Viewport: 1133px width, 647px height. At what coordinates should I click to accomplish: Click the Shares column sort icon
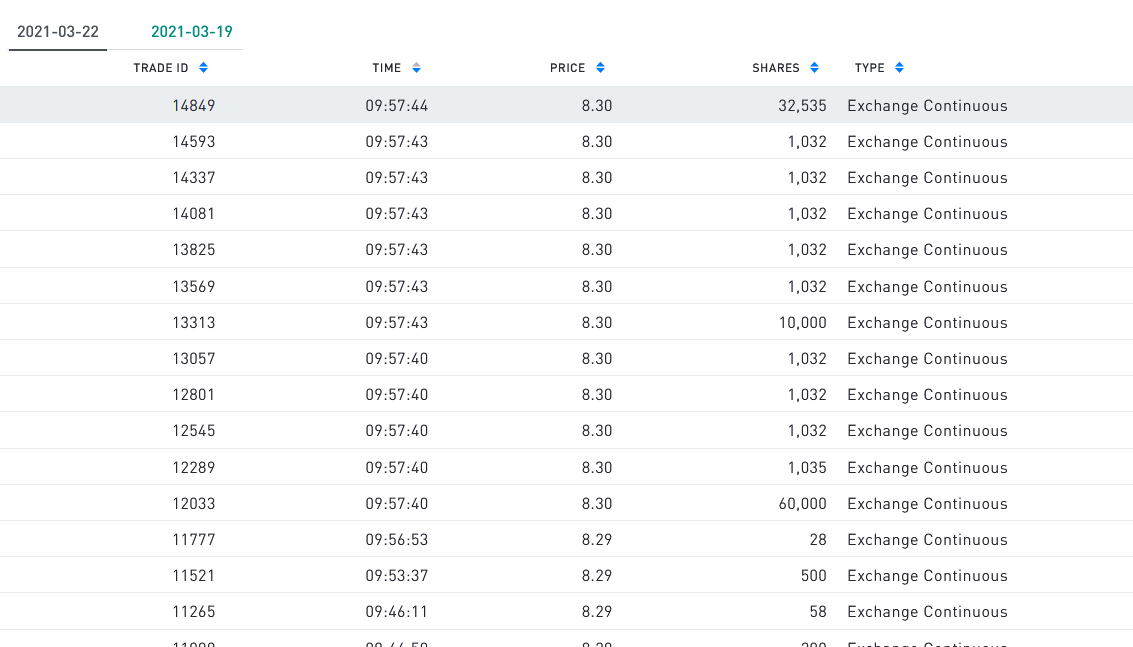(814, 68)
